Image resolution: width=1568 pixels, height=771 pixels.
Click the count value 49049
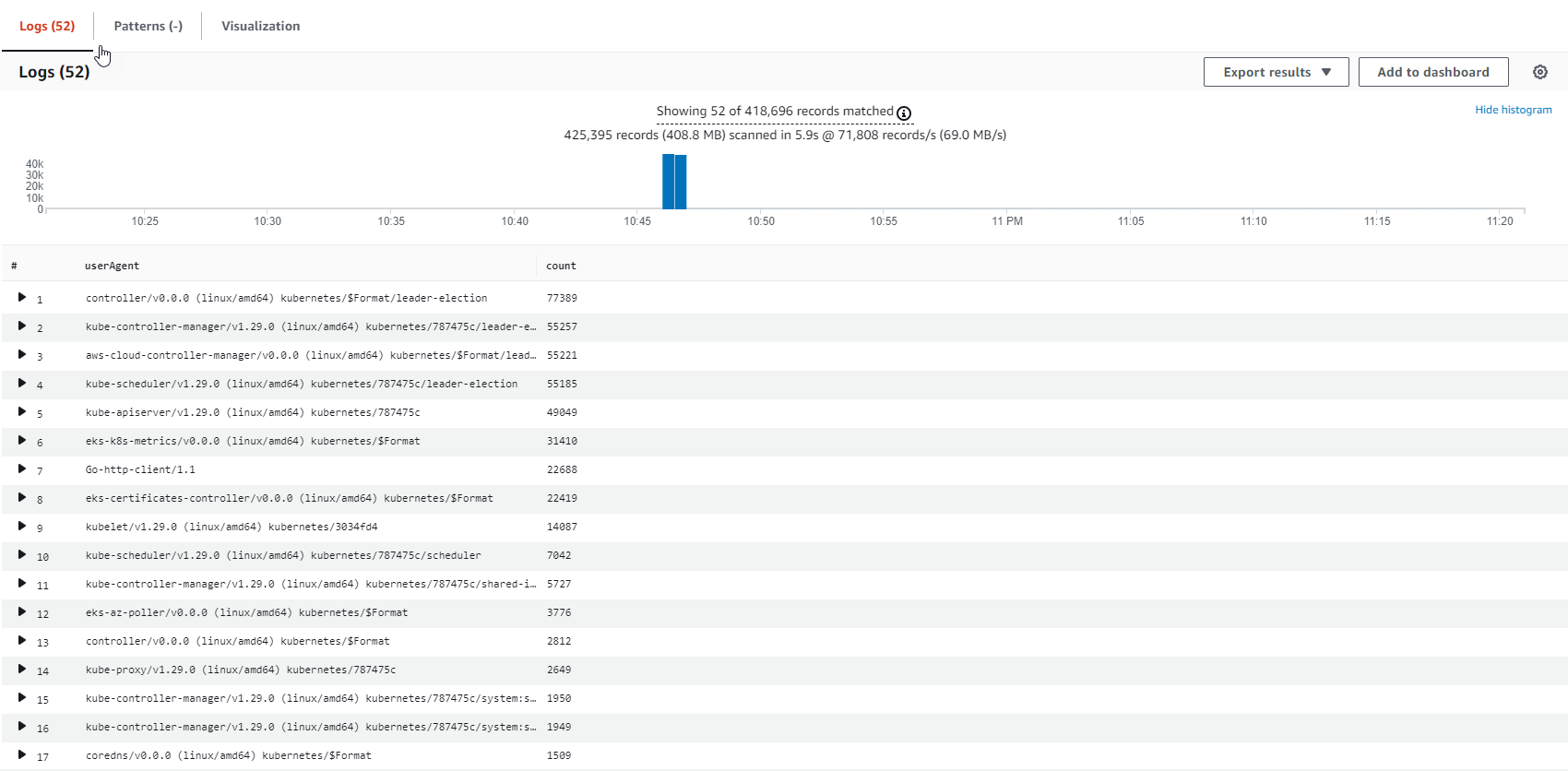point(562,412)
